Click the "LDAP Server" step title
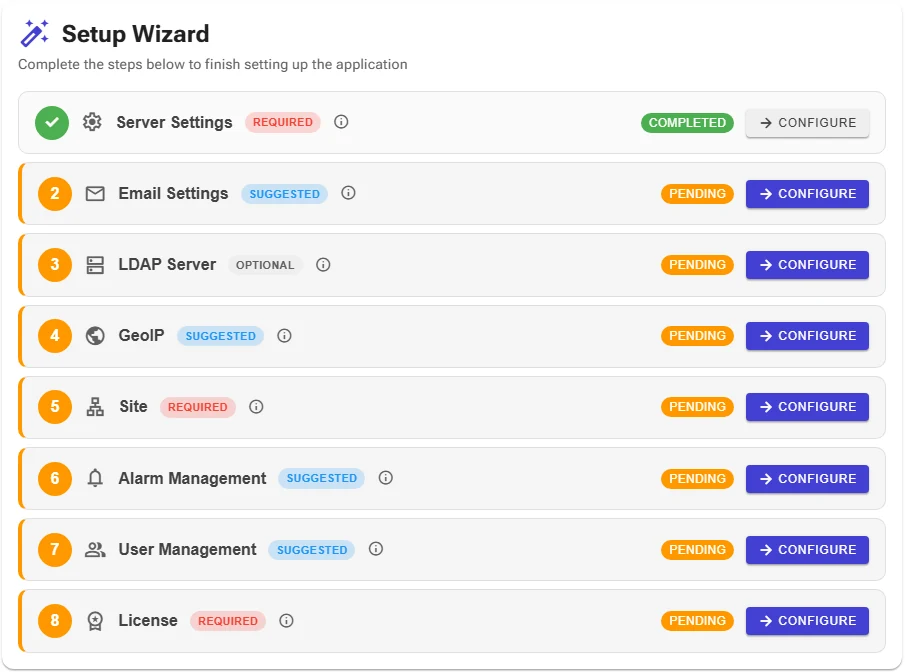Viewport: 905px width, 672px height. point(167,264)
